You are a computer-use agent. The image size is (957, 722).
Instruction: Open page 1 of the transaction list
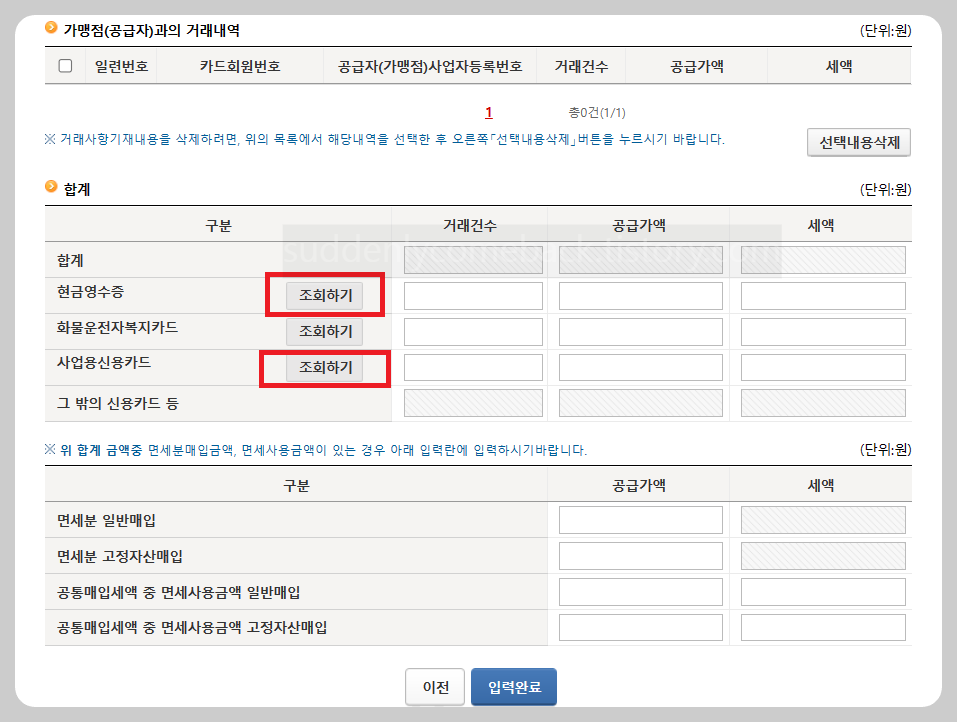(x=488, y=113)
